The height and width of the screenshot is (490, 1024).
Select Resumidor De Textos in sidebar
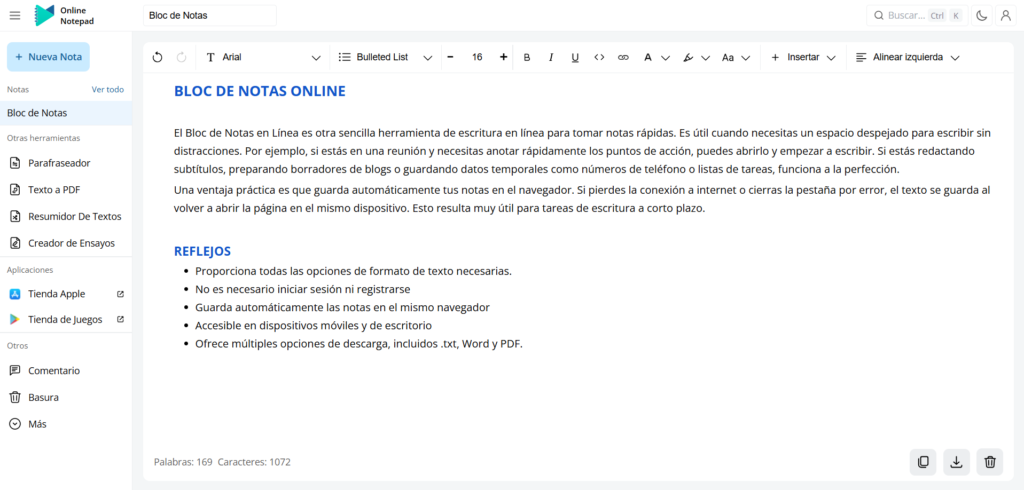tap(74, 216)
